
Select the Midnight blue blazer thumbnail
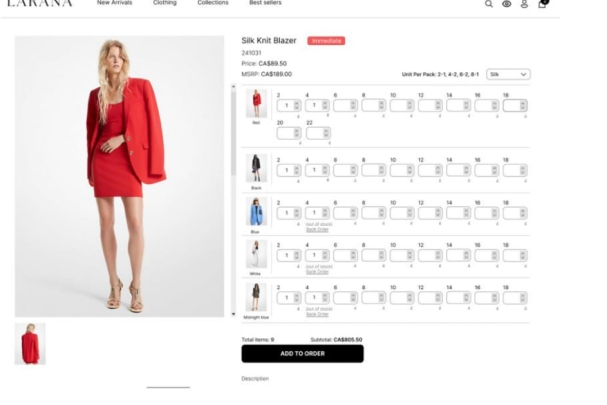coord(256,297)
